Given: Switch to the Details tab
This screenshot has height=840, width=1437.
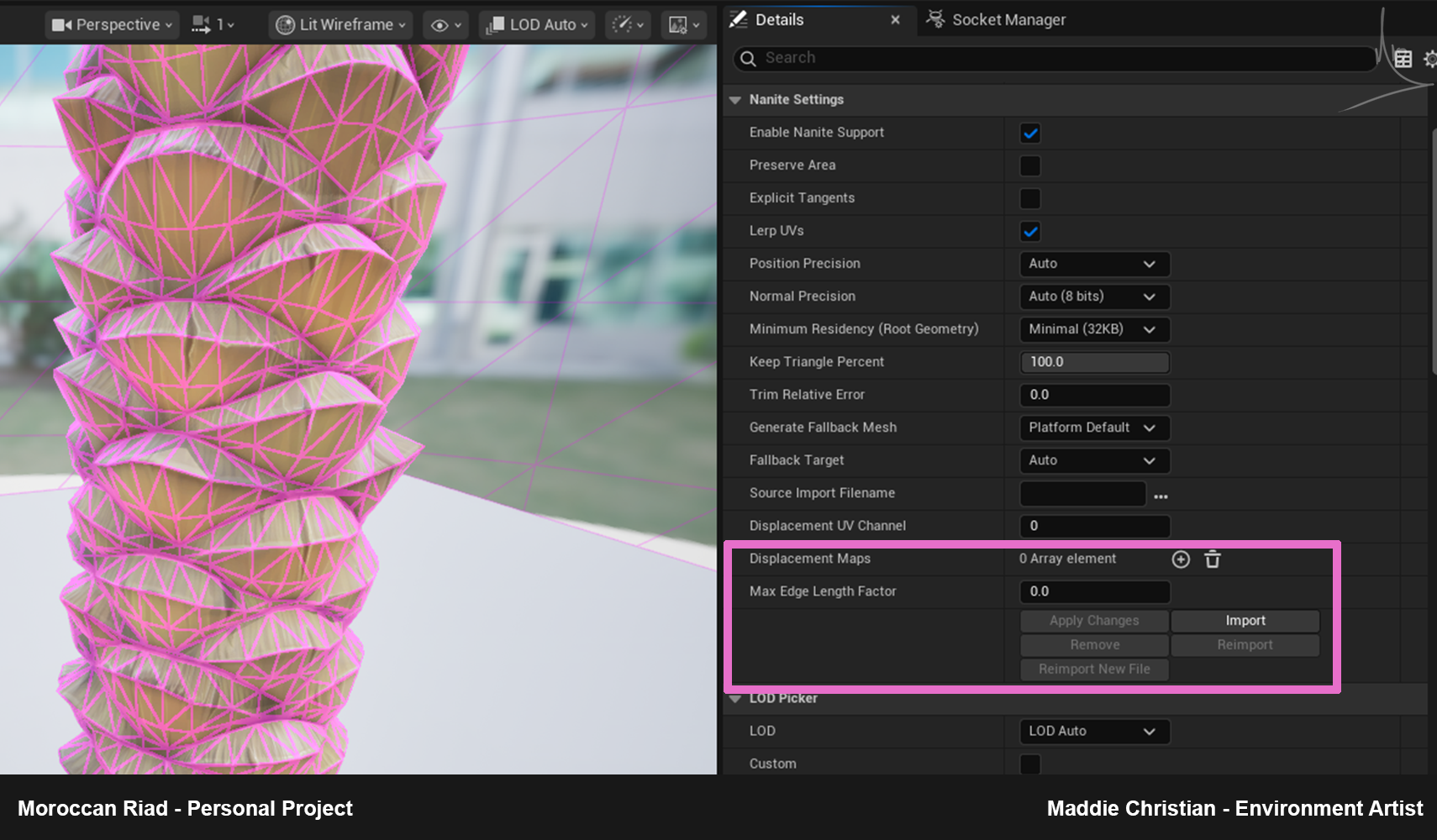Looking at the screenshot, I should click(779, 19).
